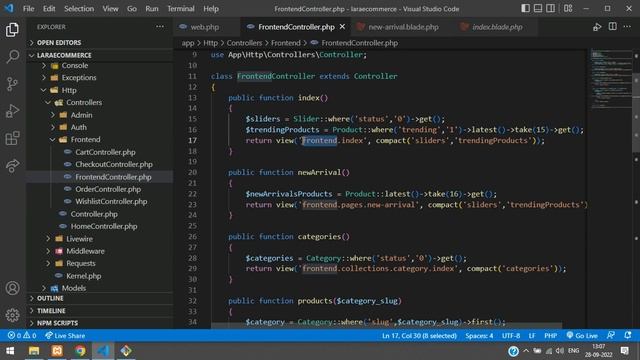Open File Explorer from Windows taskbar
This screenshot has height=360, width=640.
click(x=34, y=351)
